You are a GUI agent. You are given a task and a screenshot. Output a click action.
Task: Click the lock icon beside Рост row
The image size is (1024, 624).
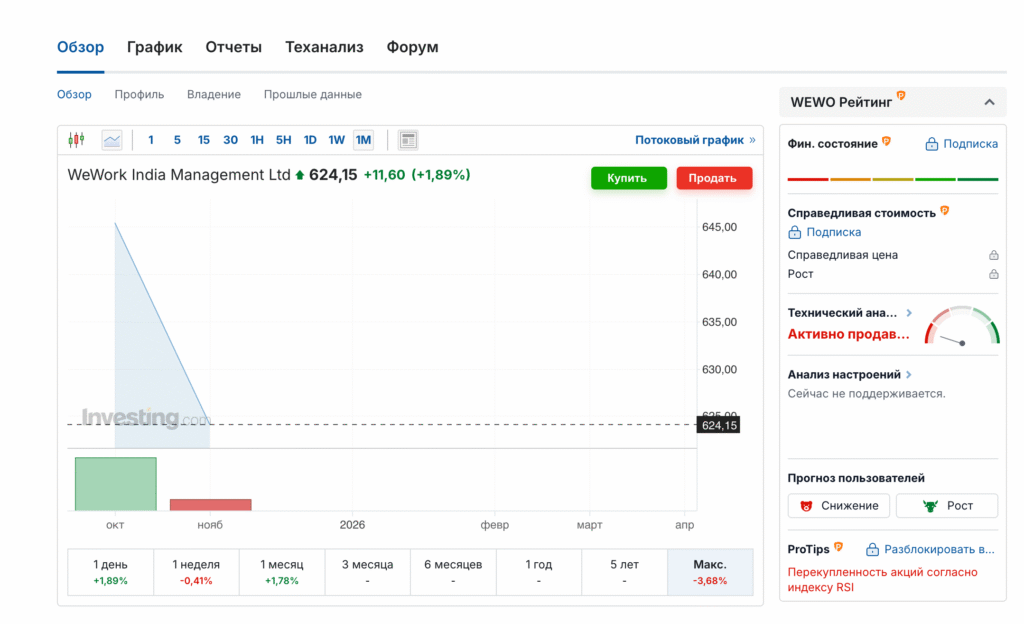(993, 274)
